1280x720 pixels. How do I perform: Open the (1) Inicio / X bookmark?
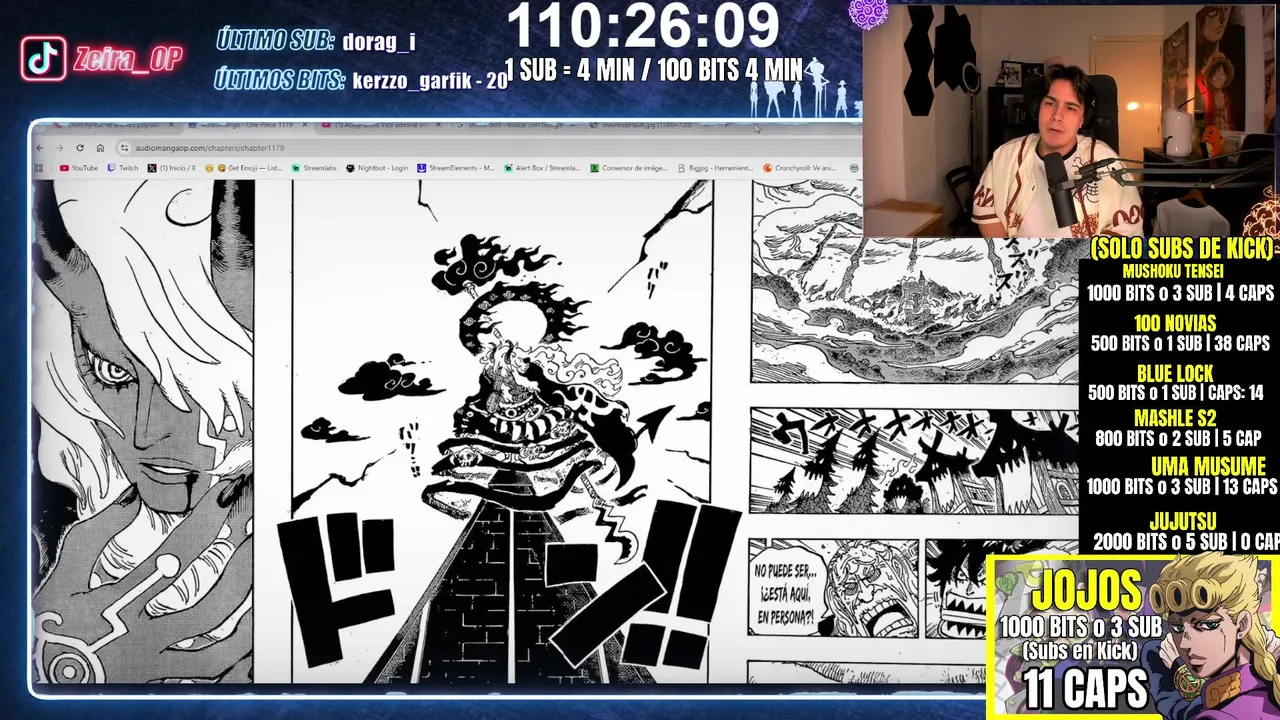point(172,168)
